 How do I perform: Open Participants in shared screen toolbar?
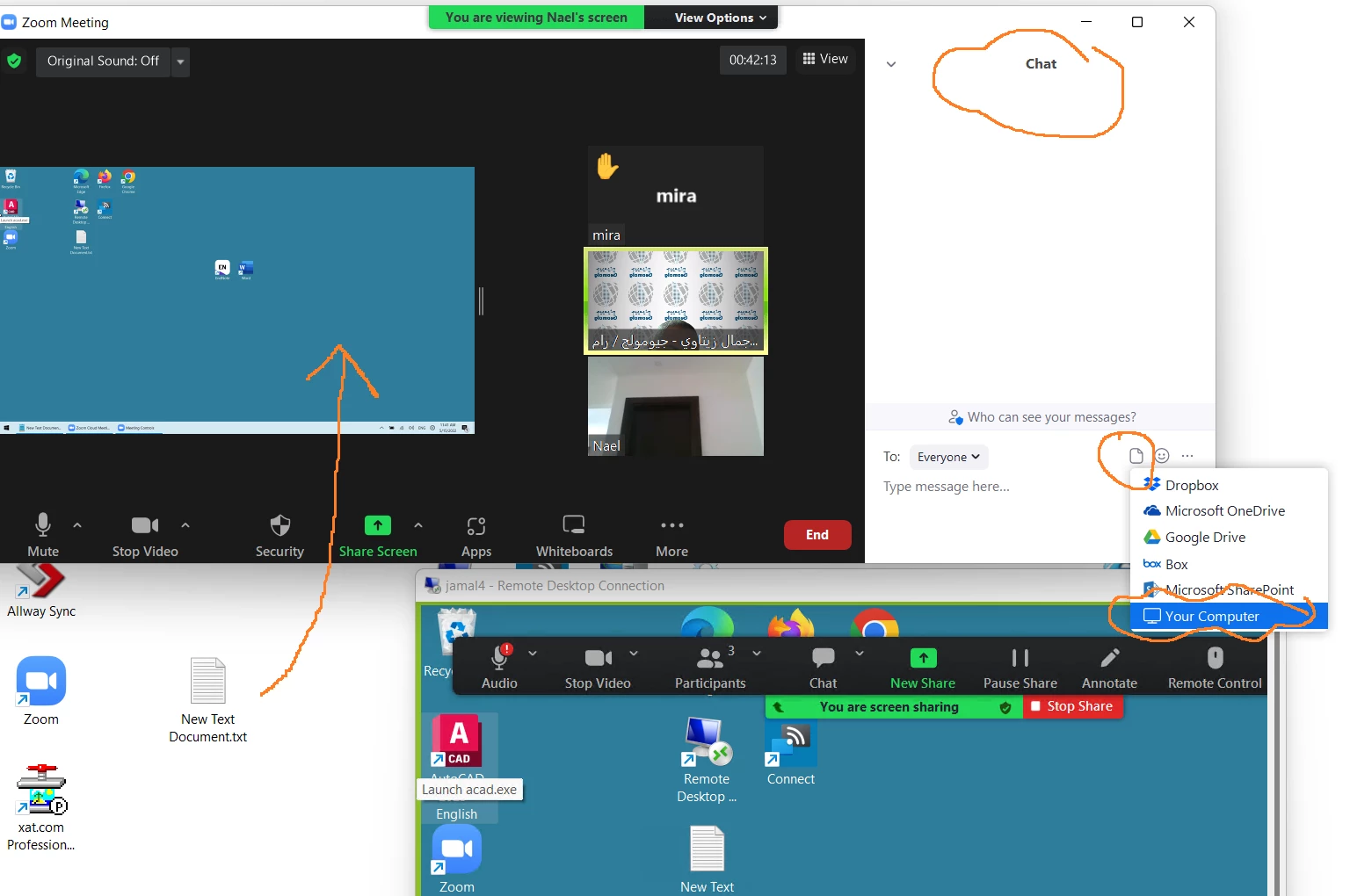pyautogui.click(x=710, y=667)
